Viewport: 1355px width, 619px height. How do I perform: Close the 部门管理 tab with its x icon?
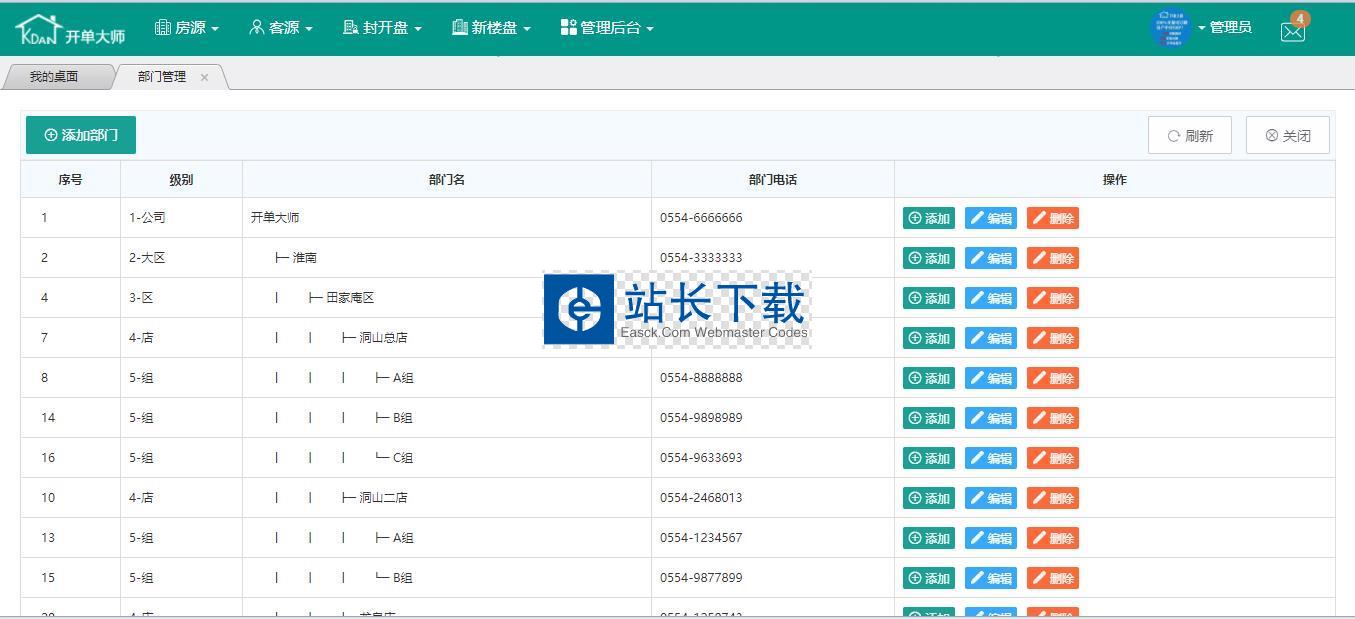[x=205, y=77]
